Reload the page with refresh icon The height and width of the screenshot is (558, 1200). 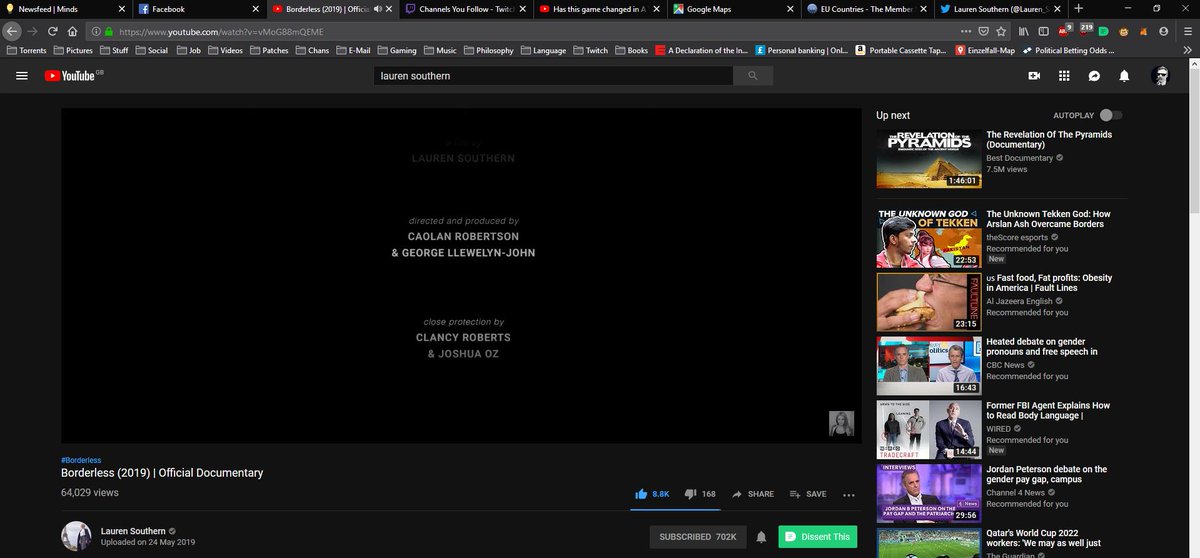[x=53, y=31]
